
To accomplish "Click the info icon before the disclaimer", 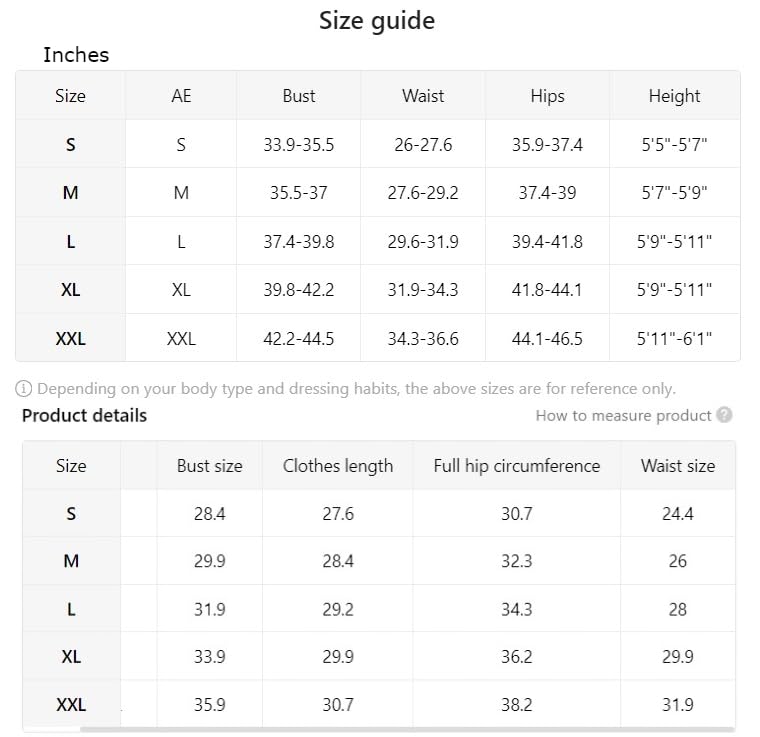I will pos(24,389).
